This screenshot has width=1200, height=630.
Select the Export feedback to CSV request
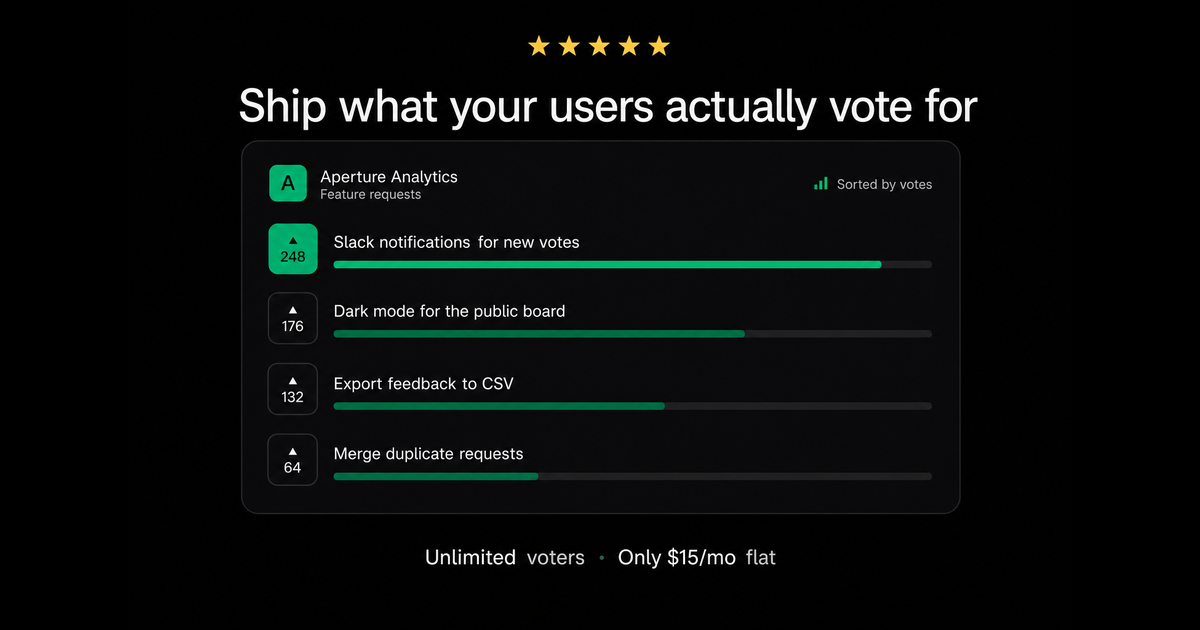pyautogui.click(x=423, y=383)
